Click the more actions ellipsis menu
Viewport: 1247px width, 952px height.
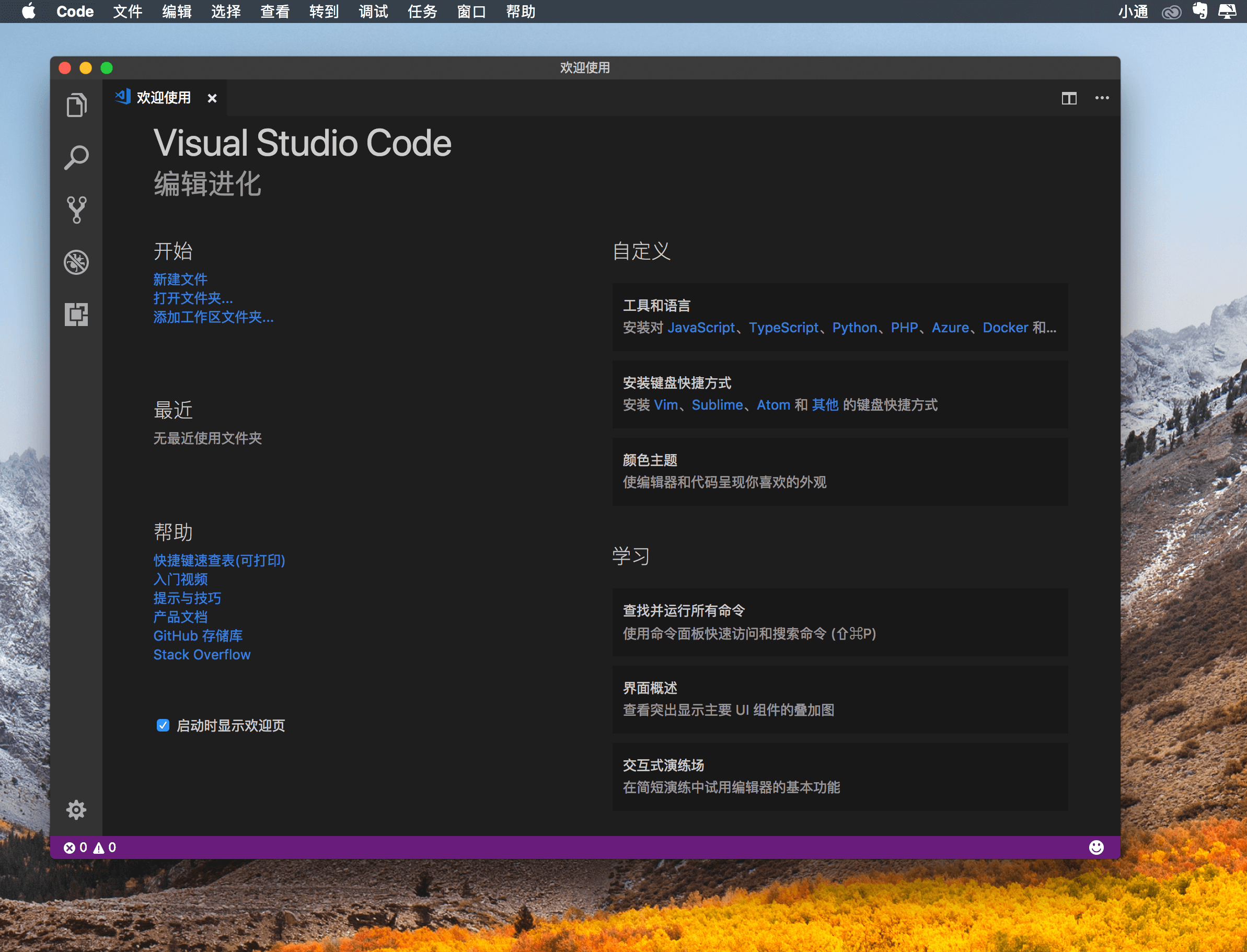click(x=1103, y=98)
